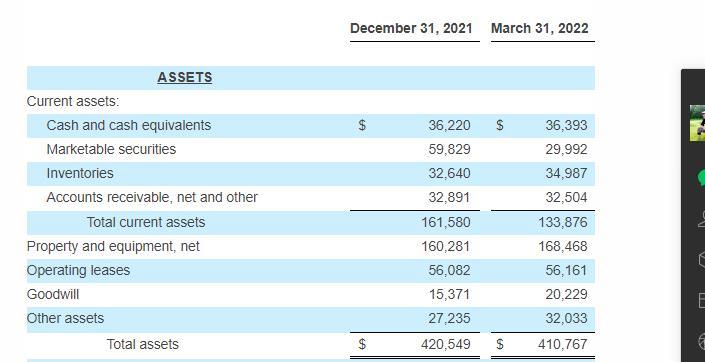Click the Property and equipment, net label
The width and height of the screenshot is (705, 362).
(x=113, y=246)
